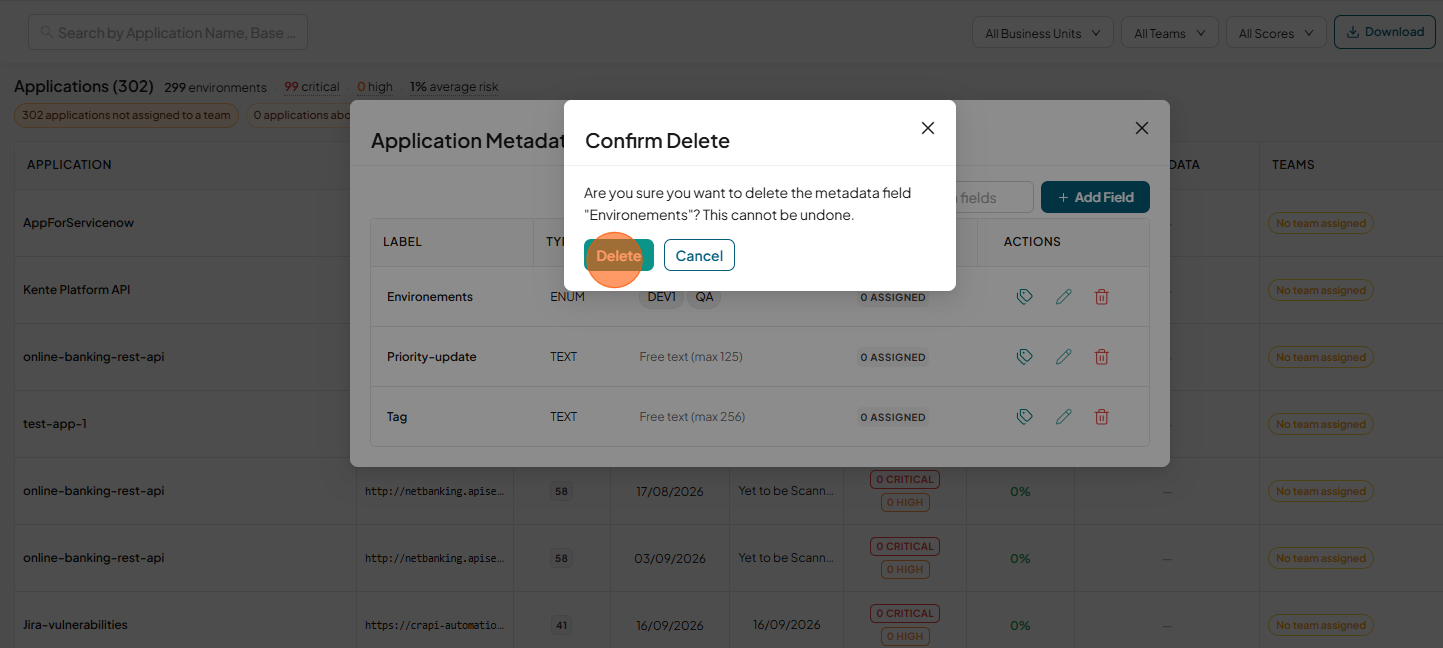Click the 99 critical summary stat
The image size is (1443, 648).
tap(312, 87)
